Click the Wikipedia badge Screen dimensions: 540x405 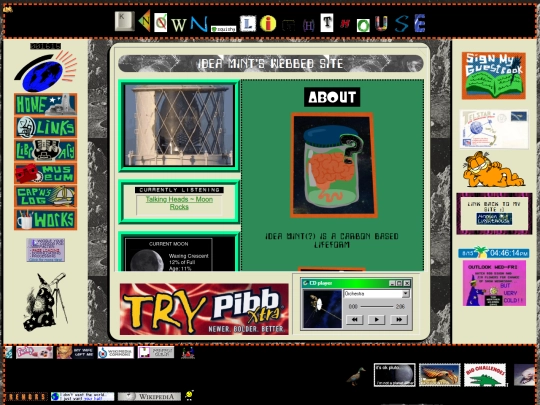(149, 396)
